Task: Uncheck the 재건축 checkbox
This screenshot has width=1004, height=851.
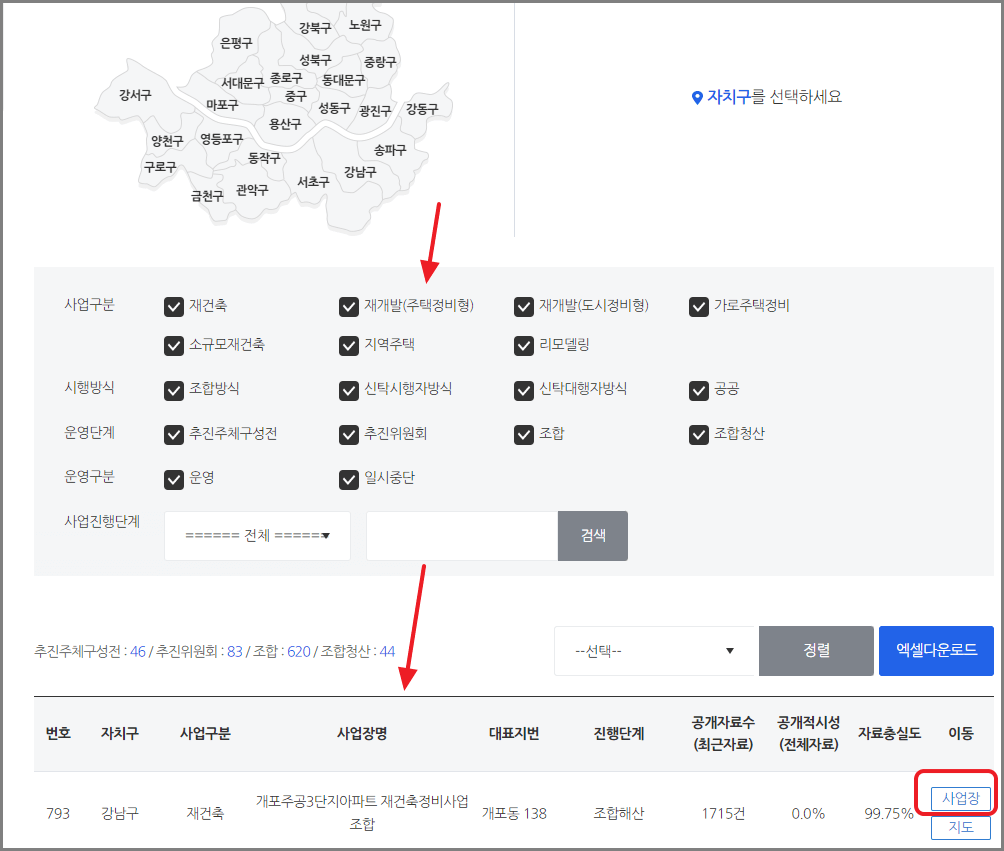Action: [x=173, y=306]
